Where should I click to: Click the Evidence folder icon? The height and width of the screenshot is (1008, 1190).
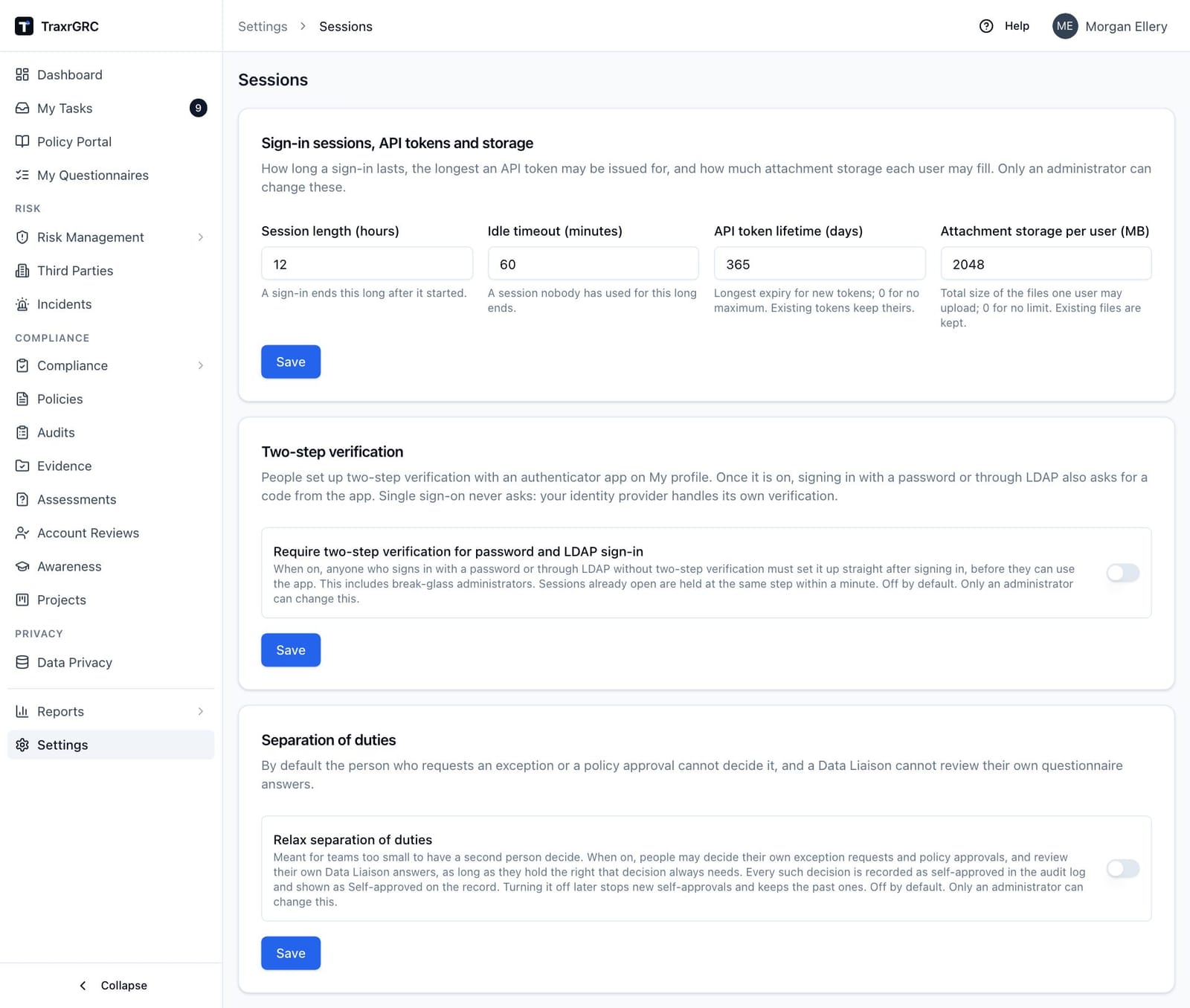22,466
